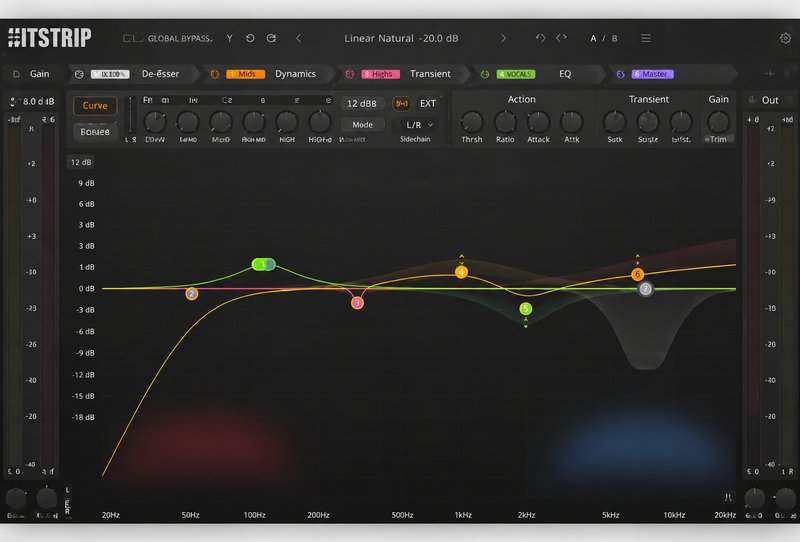This screenshot has height=542, width=800.
Task: Toggle EXT sidechain
Action: [428, 104]
